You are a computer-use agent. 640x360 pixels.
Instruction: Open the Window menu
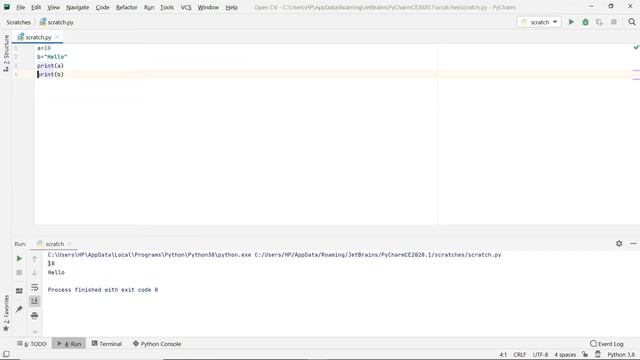pos(208,7)
